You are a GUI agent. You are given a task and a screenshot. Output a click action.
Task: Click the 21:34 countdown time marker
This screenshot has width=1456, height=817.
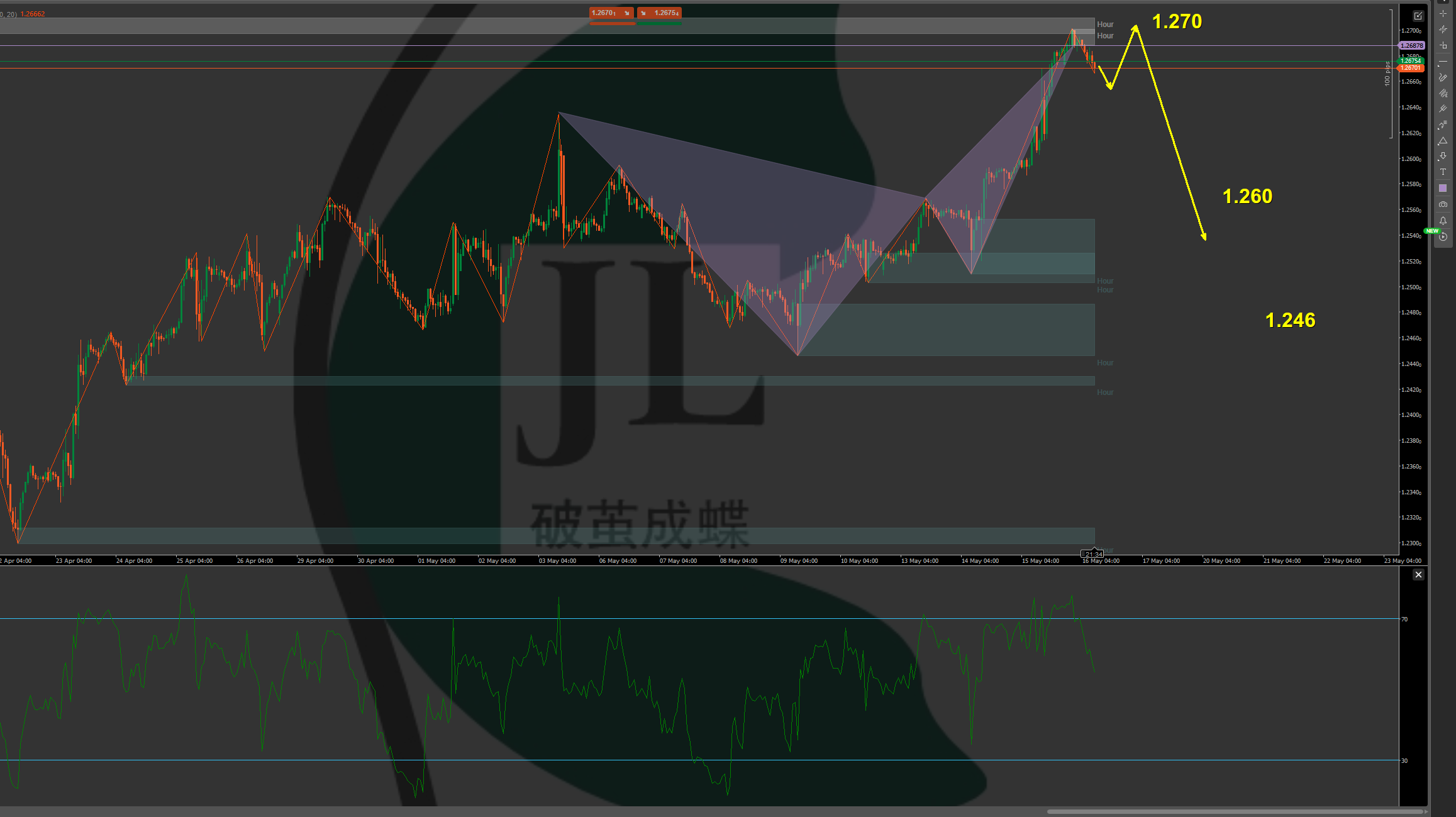[1092, 554]
